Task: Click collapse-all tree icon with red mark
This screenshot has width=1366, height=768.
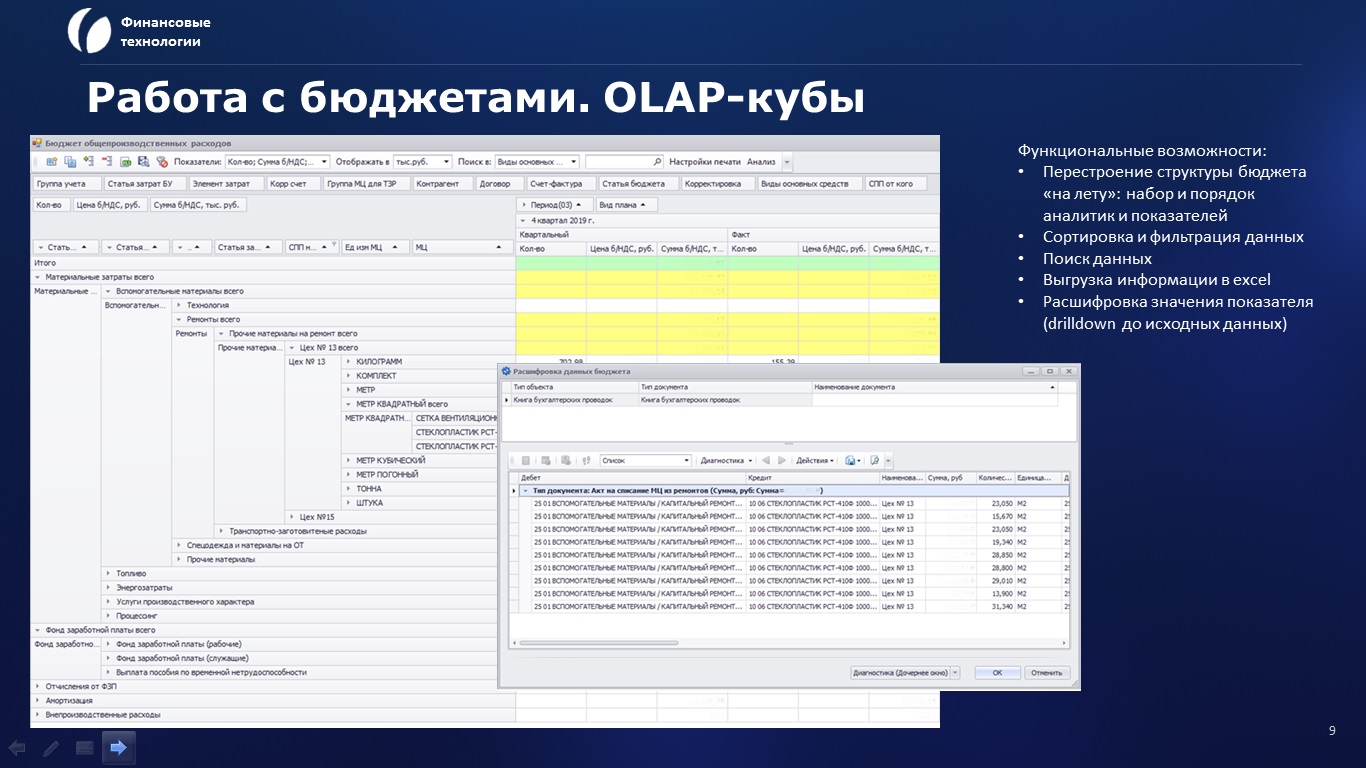Action: coord(107,161)
